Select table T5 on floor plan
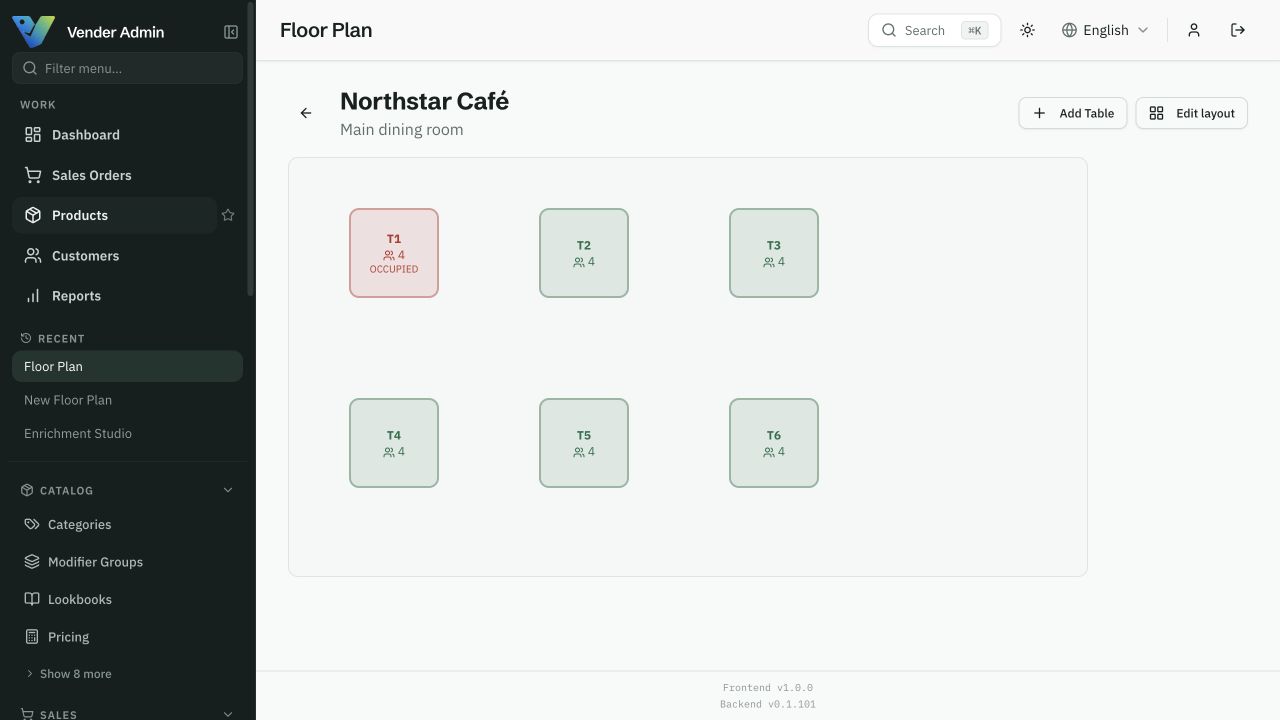Viewport: 1280px width, 720px height. click(584, 443)
